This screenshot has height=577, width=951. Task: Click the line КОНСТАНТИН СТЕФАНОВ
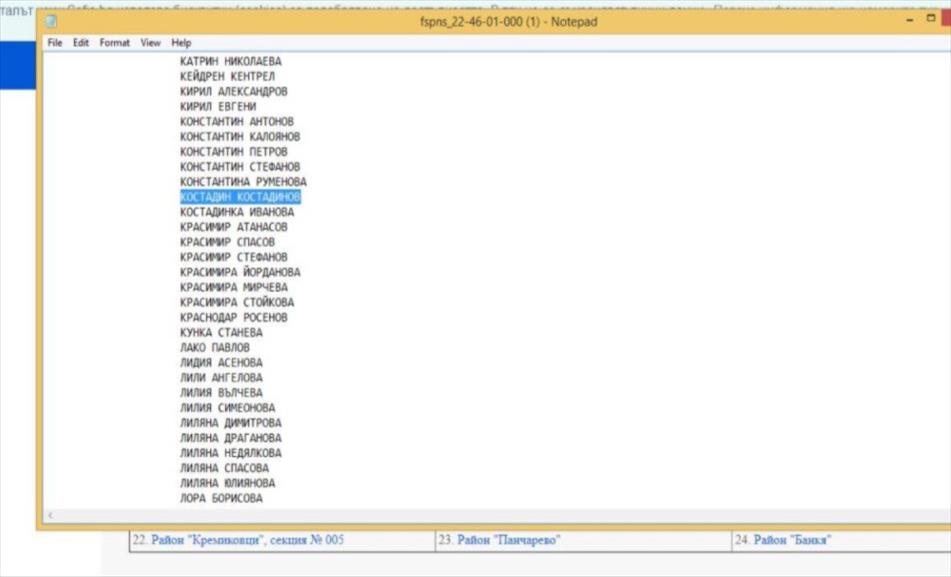pyautogui.click(x=240, y=167)
